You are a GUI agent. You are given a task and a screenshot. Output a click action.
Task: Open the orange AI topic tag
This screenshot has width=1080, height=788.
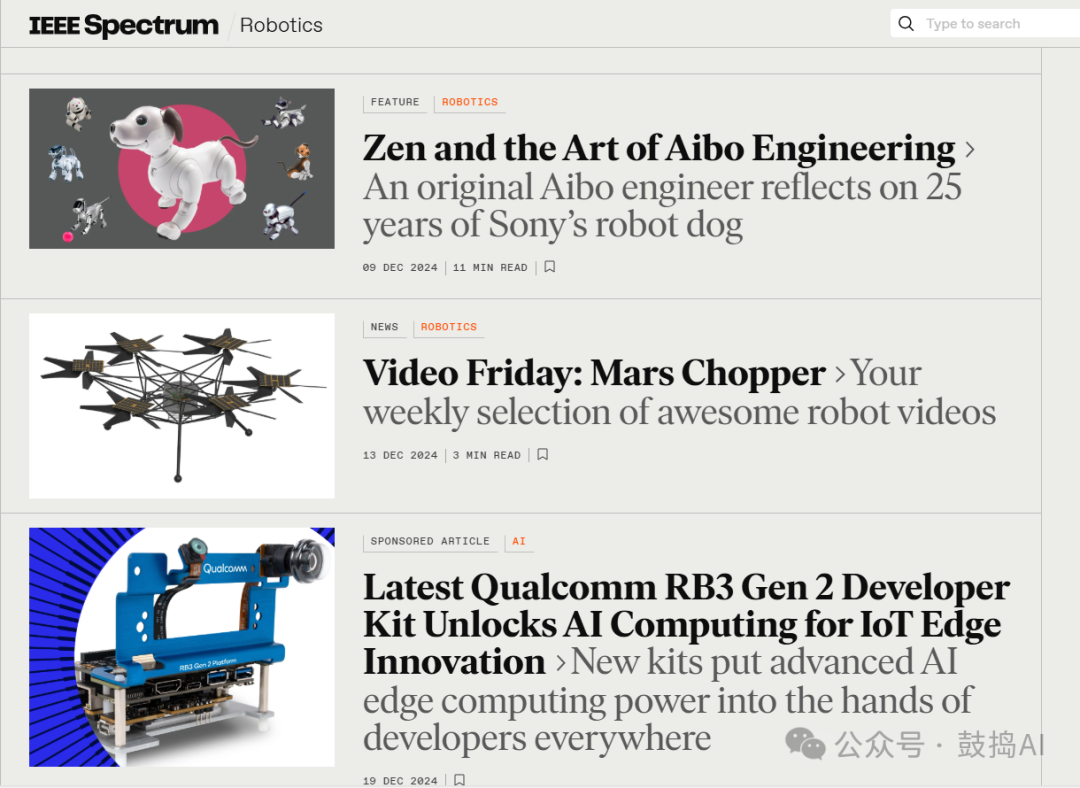pyautogui.click(x=519, y=541)
